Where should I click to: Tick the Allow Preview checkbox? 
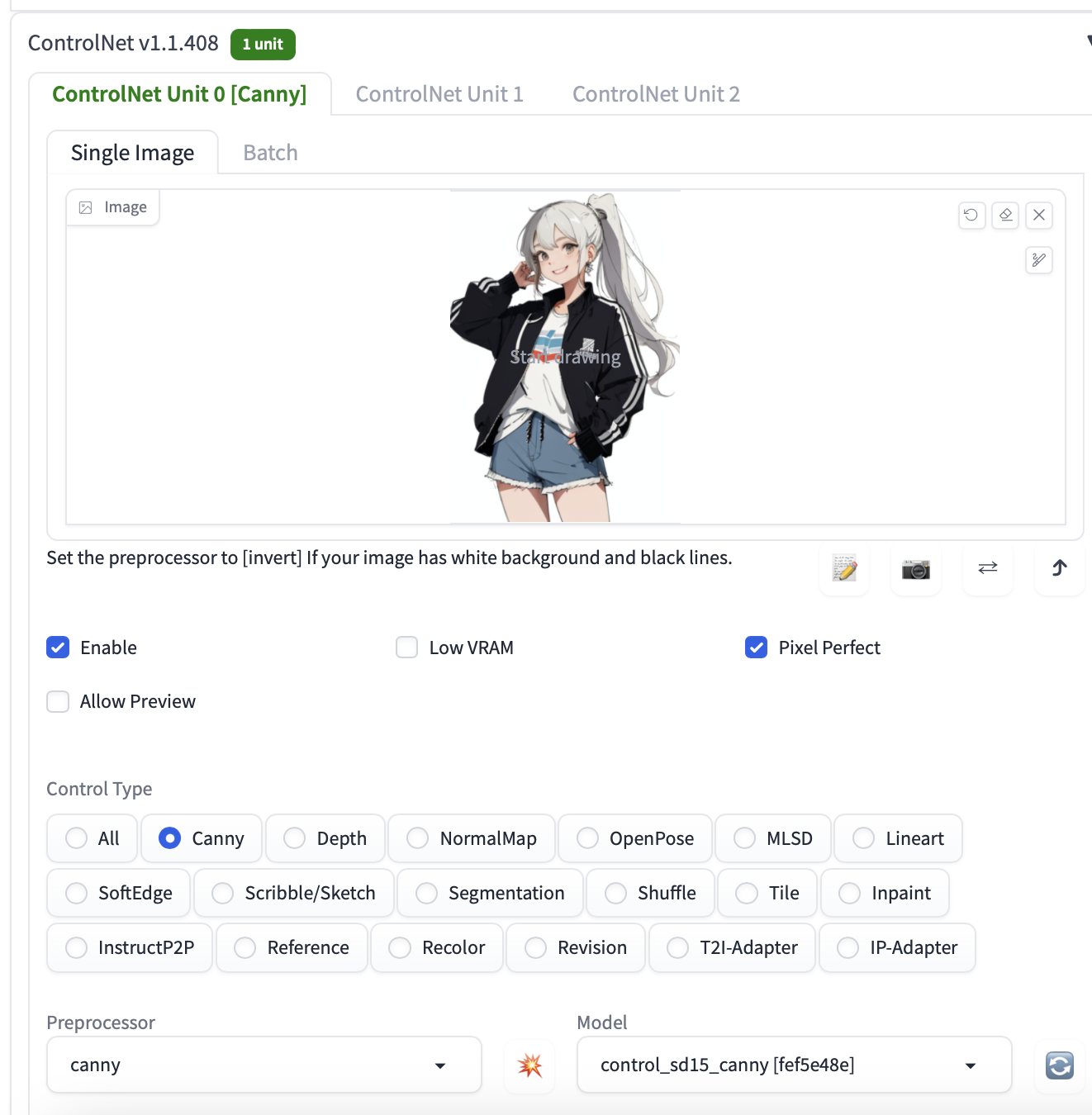tap(58, 701)
